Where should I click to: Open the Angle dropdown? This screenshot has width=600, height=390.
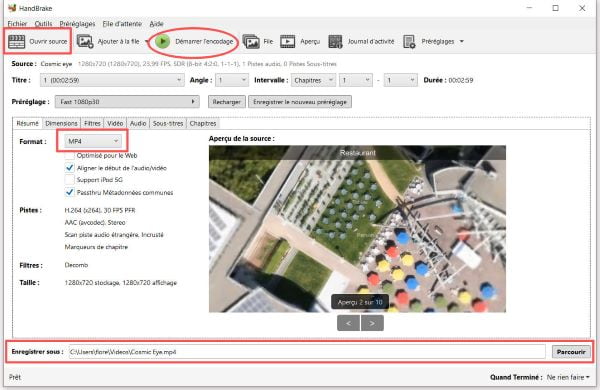(232, 80)
